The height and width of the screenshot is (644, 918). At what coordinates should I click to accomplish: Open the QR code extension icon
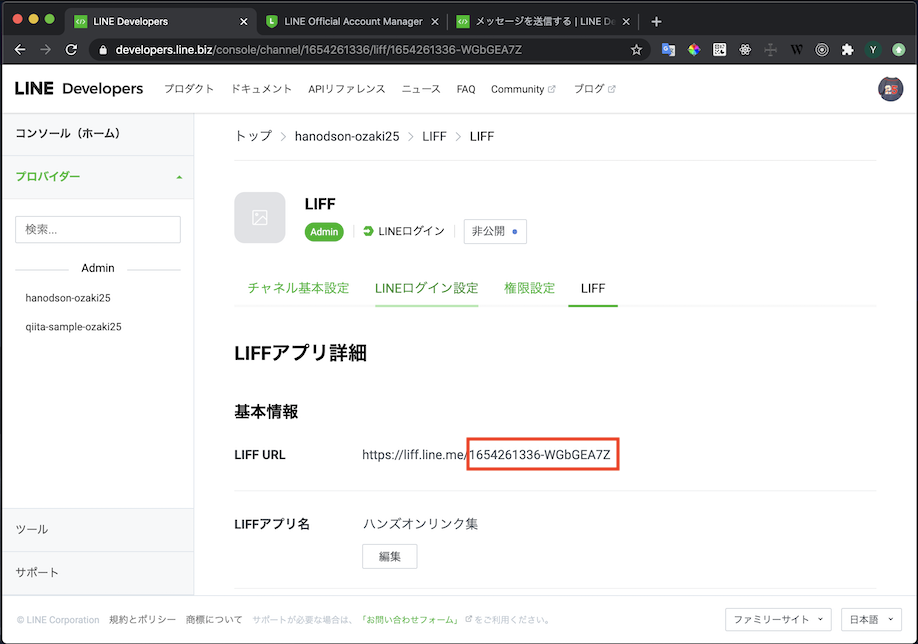[x=720, y=50]
